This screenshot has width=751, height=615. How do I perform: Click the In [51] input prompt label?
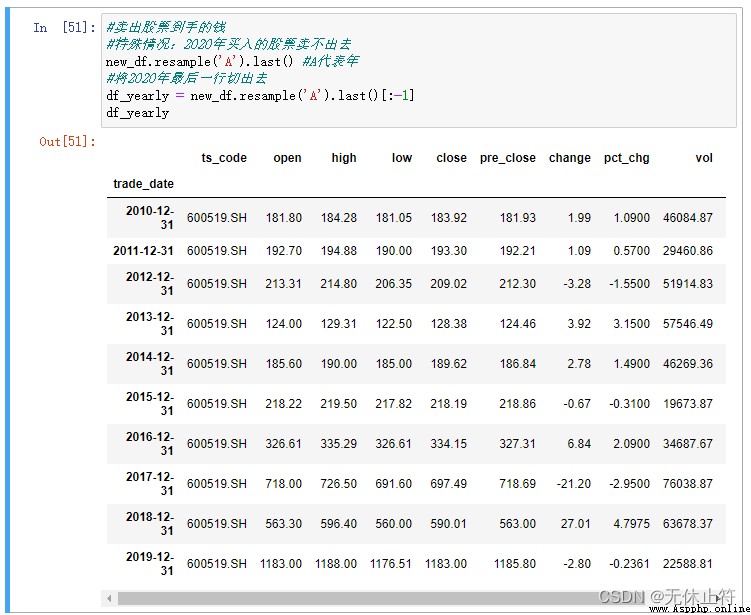click(64, 27)
